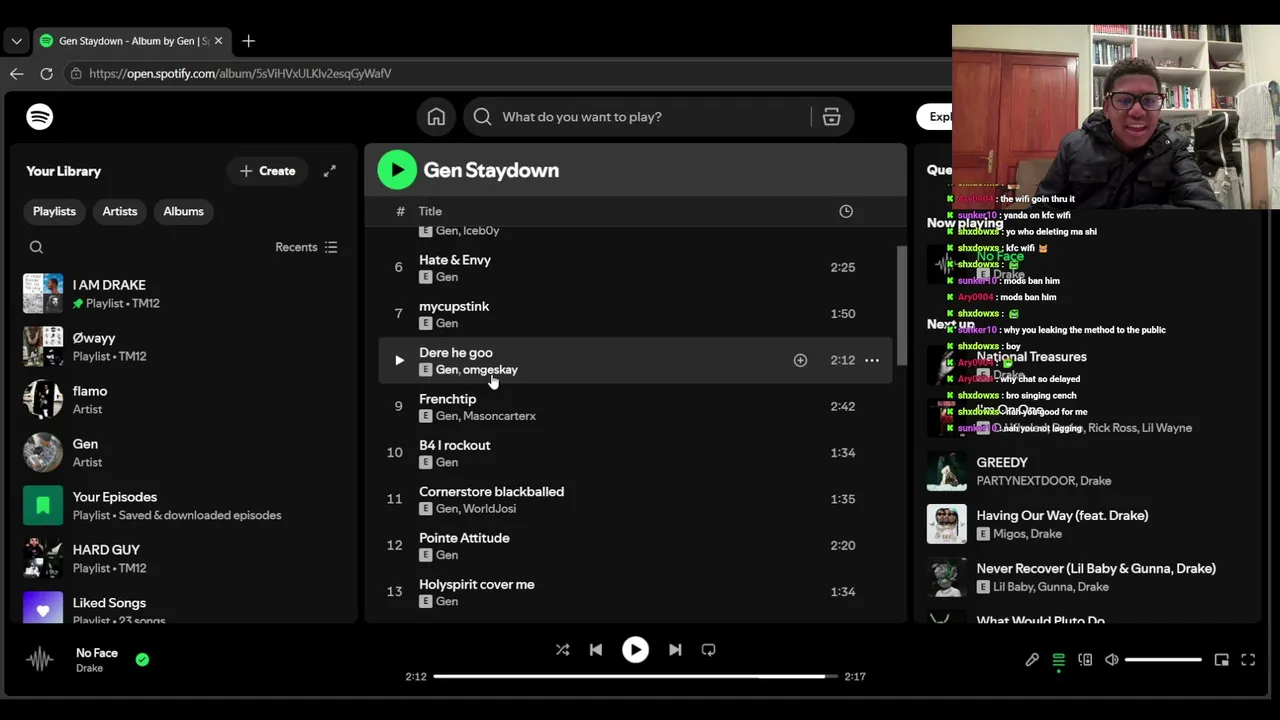Expand Your Library to full view
1280x720 pixels.
(329, 171)
